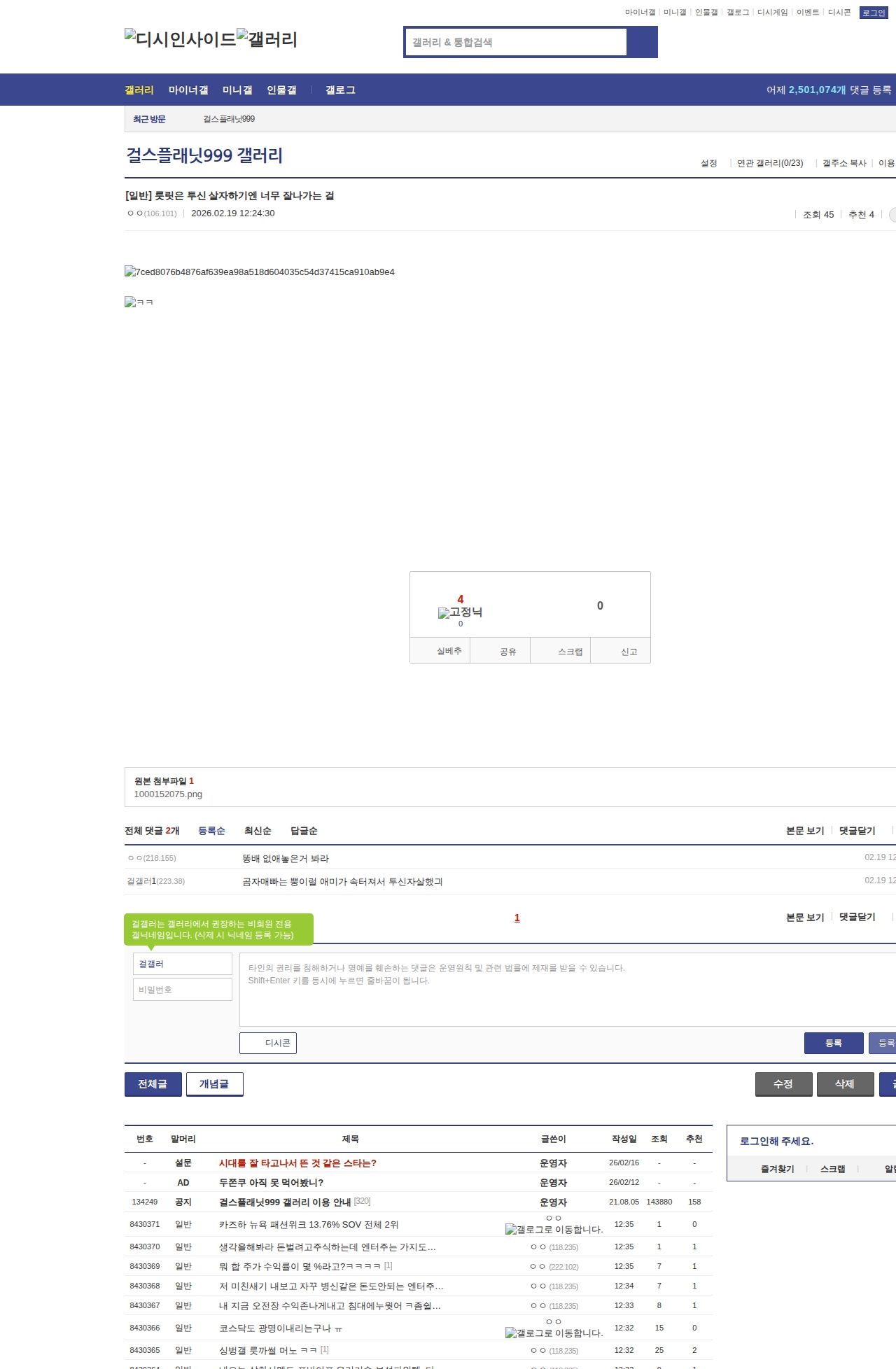Open the 미니갤 navigation tab
The image size is (896, 1369).
pyautogui.click(x=237, y=90)
